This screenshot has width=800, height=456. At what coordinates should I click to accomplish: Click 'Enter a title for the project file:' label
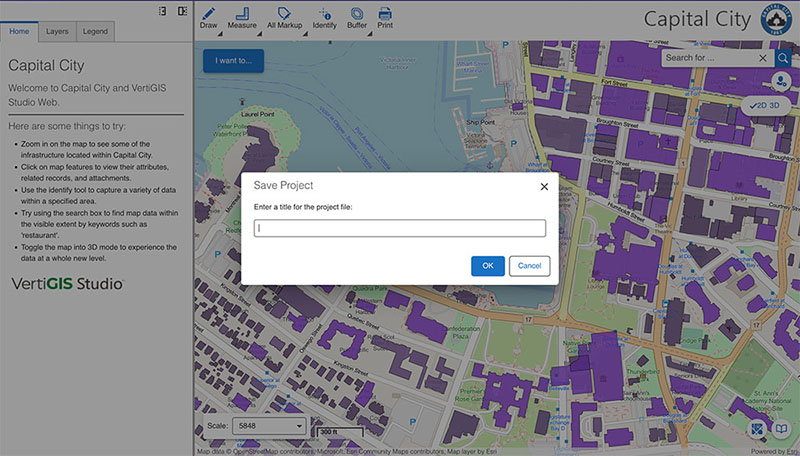[x=303, y=207]
